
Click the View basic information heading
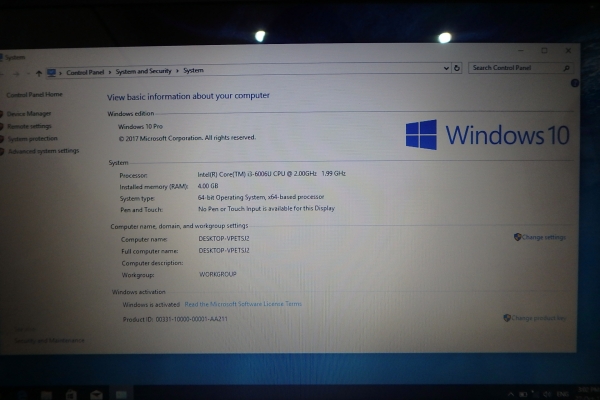tap(188, 96)
